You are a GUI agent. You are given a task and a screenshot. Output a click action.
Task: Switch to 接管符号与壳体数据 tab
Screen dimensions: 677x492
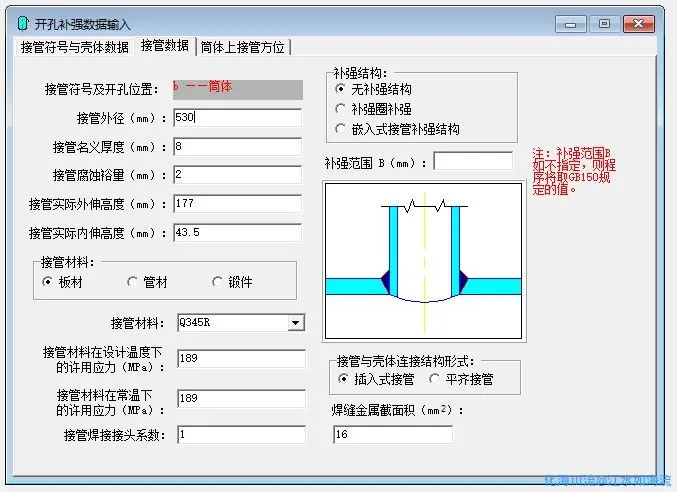(75, 47)
